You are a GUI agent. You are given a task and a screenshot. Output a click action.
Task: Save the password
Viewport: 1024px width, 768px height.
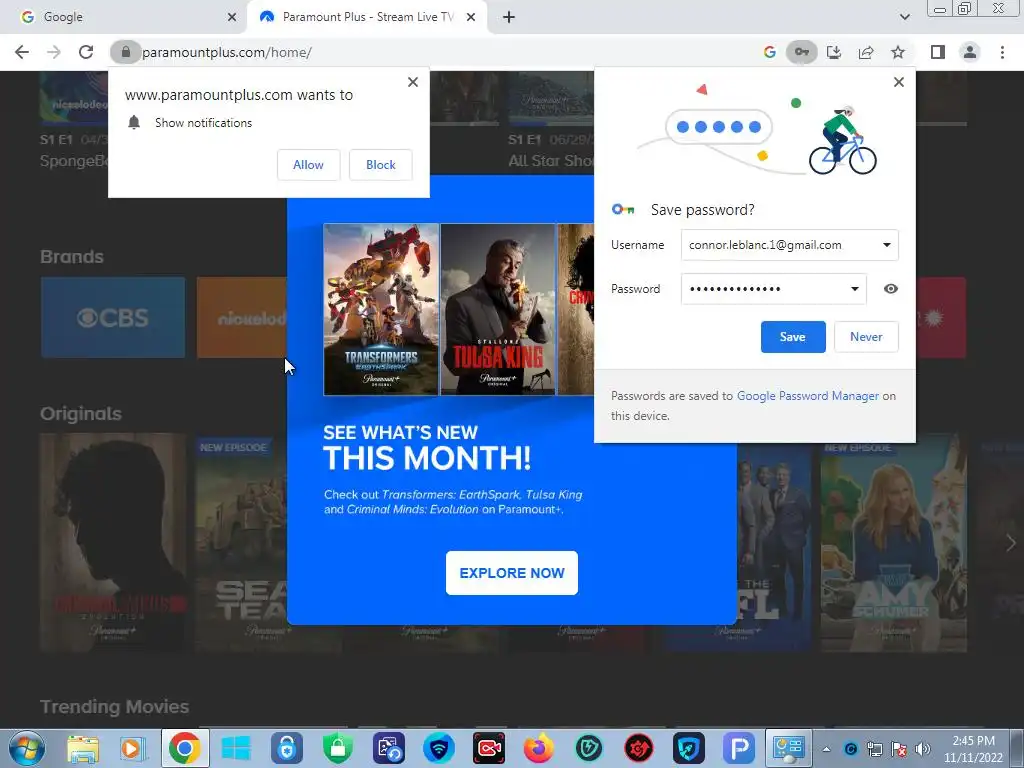pyautogui.click(x=793, y=337)
